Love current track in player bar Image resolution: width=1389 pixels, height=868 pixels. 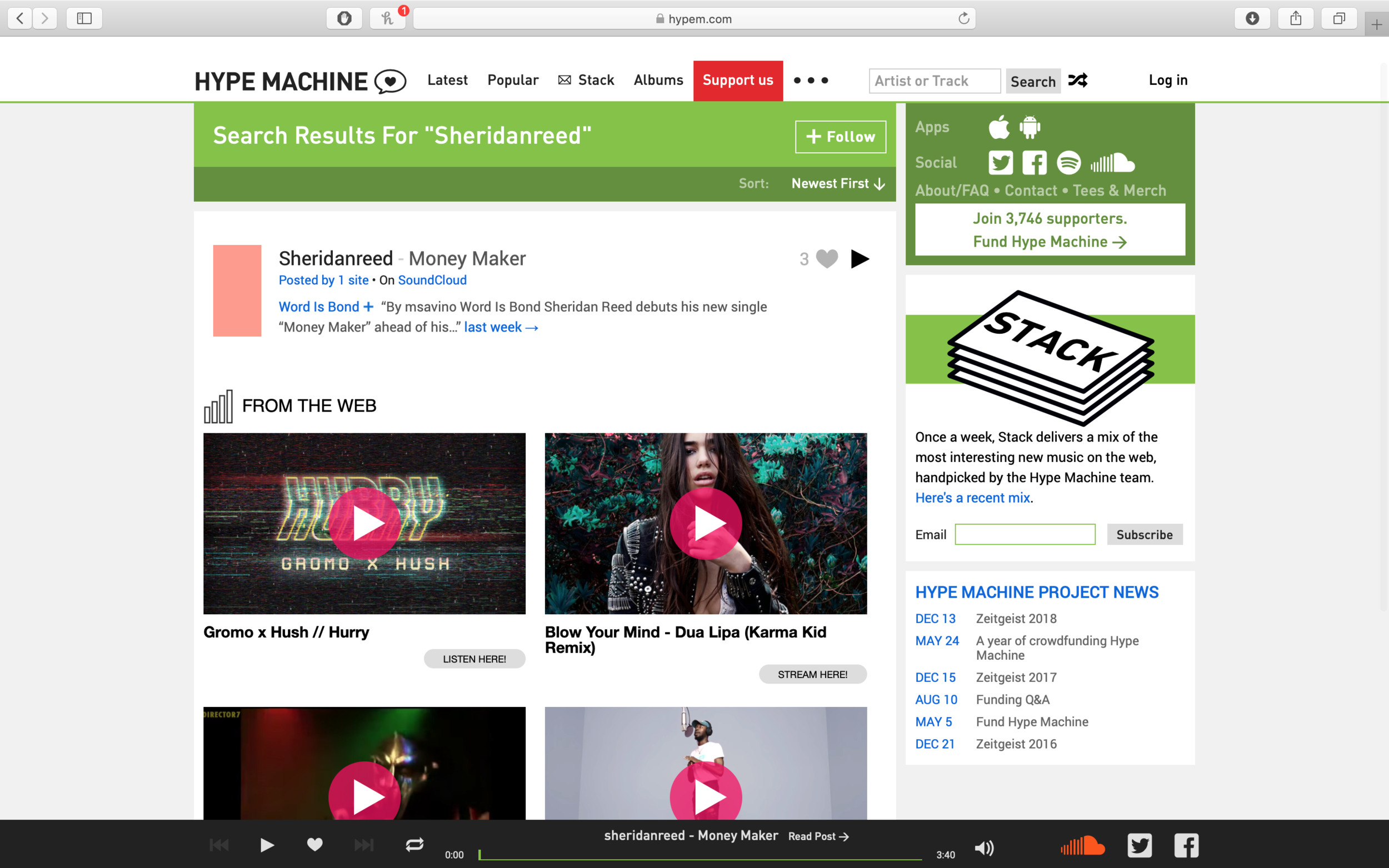tap(314, 845)
